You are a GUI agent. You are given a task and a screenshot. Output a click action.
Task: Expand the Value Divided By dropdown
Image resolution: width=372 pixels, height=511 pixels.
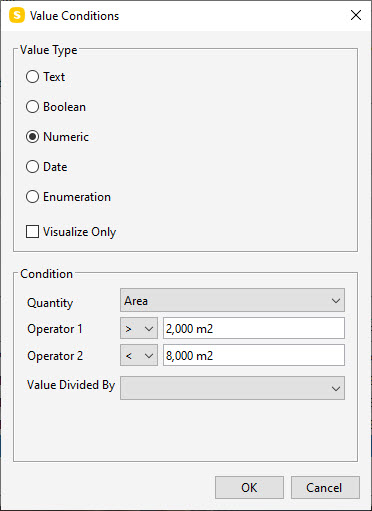[232, 388]
